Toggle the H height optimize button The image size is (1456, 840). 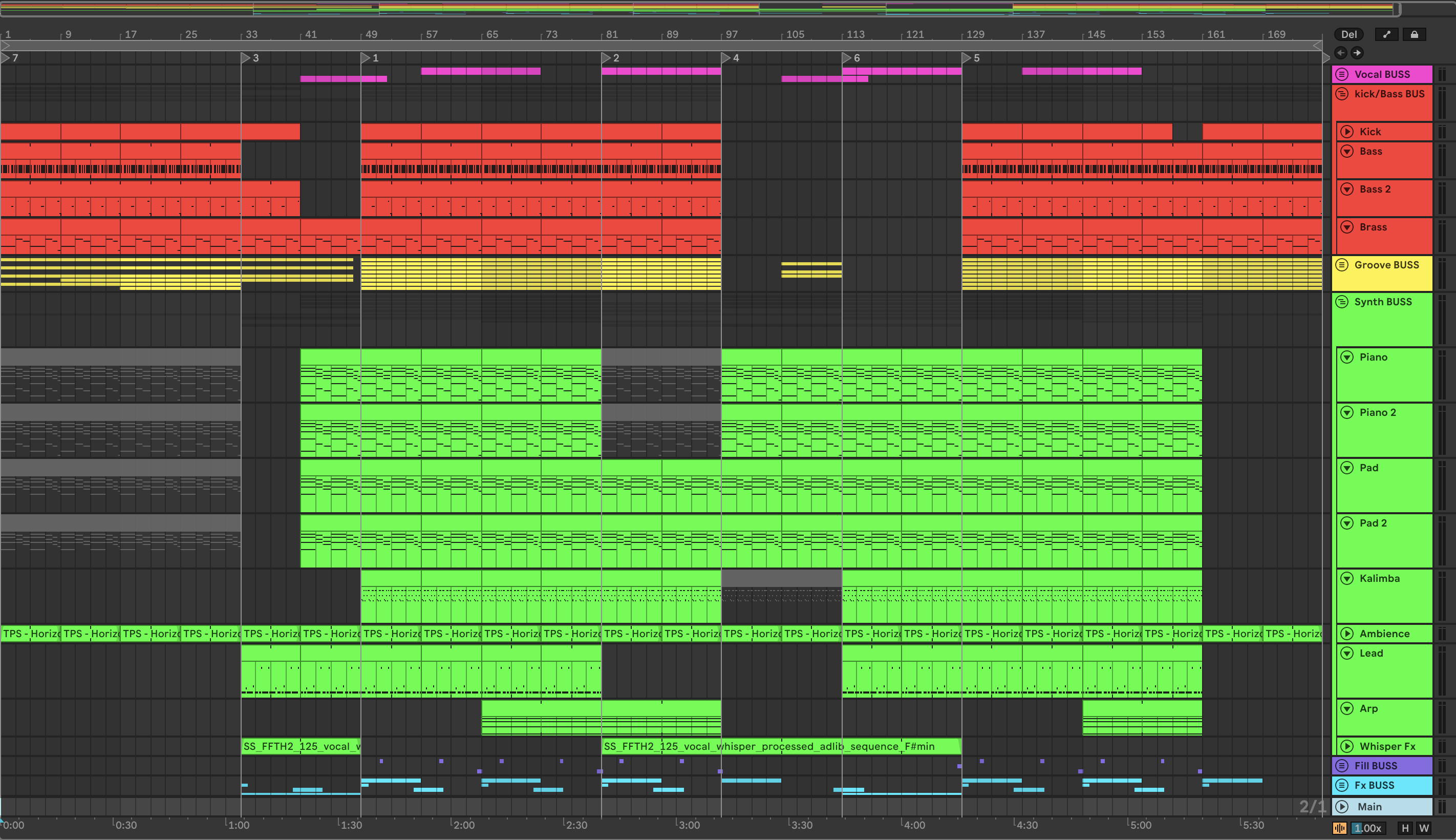pyautogui.click(x=1405, y=828)
